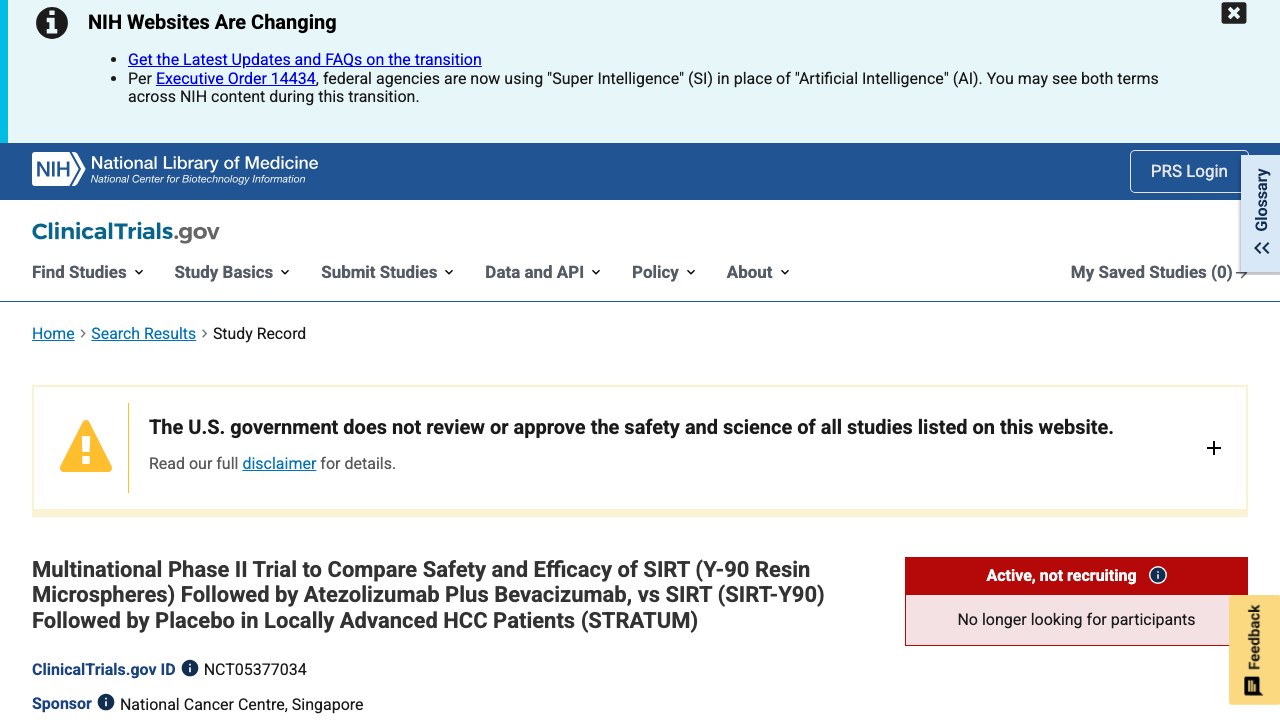Go back to Search Results breadcrumb
Image resolution: width=1280 pixels, height=720 pixels.
(x=143, y=333)
